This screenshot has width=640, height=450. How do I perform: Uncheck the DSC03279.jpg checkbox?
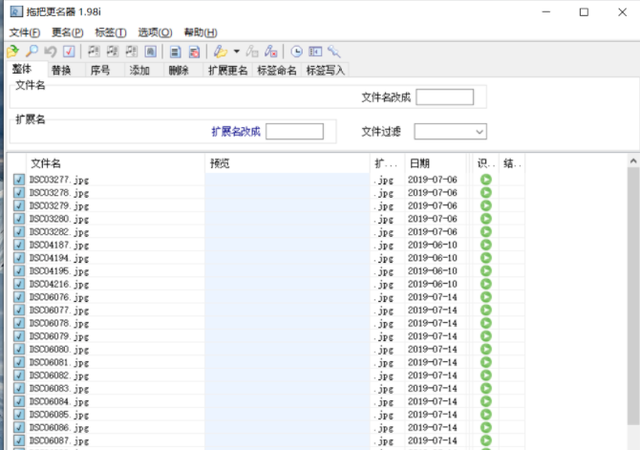pyautogui.click(x=19, y=206)
